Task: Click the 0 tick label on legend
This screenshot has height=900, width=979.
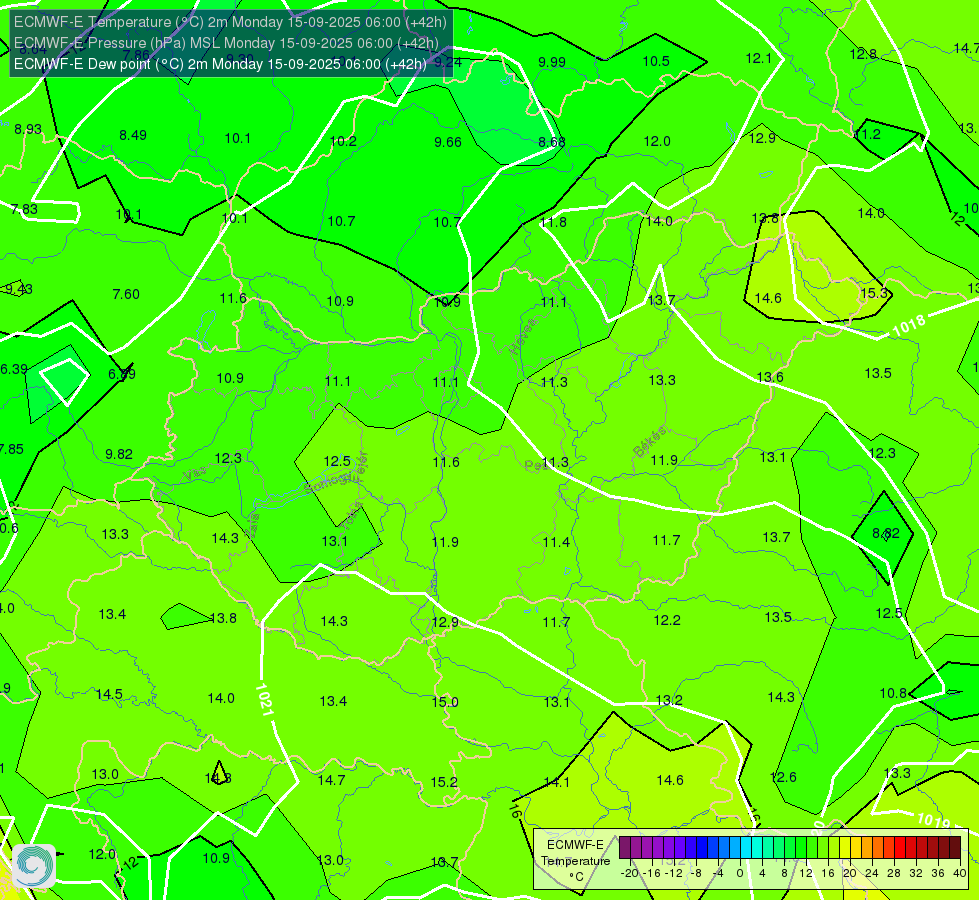Action: click(x=740, y=873)
